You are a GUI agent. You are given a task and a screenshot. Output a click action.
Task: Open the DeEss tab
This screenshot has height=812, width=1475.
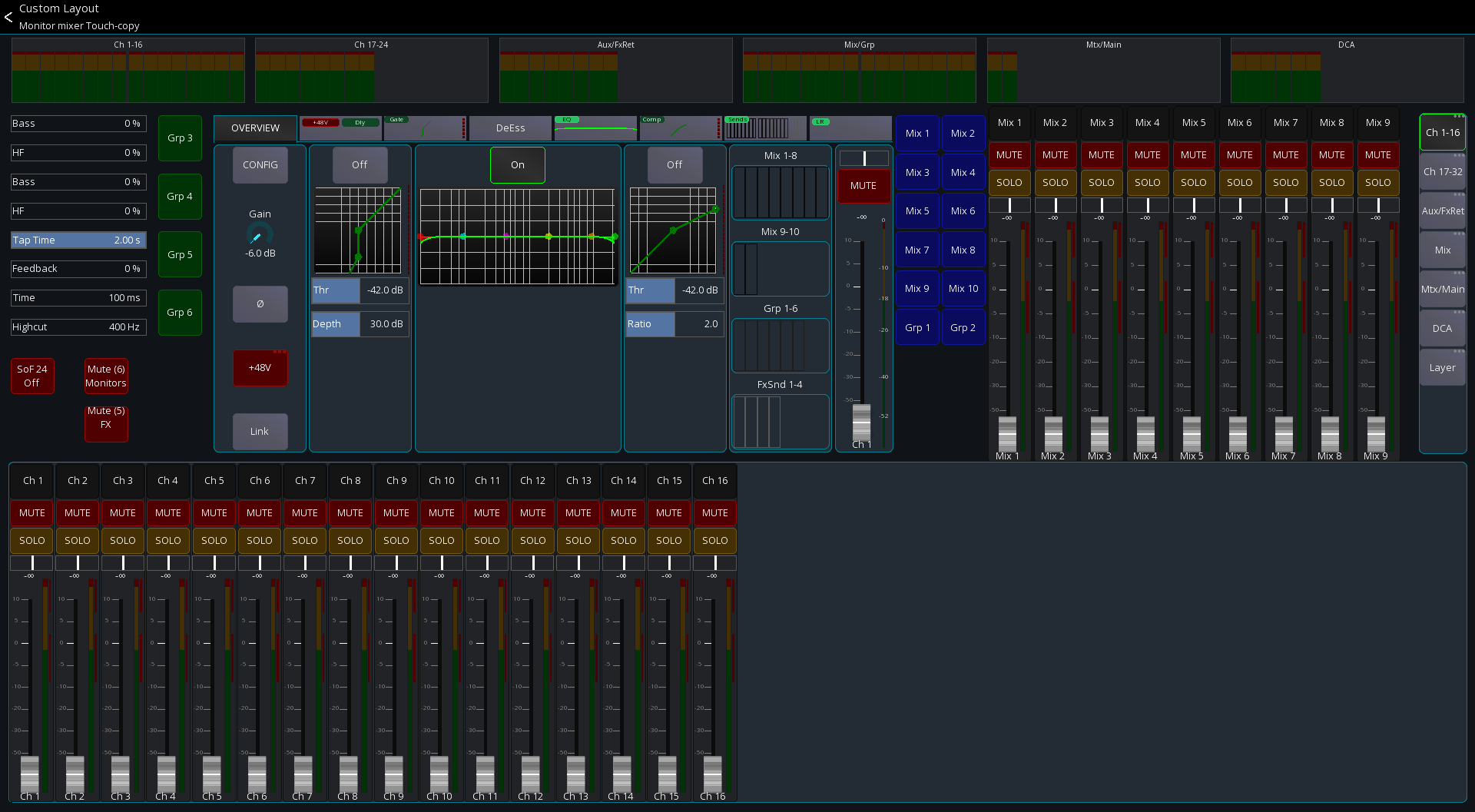(510, 128)
